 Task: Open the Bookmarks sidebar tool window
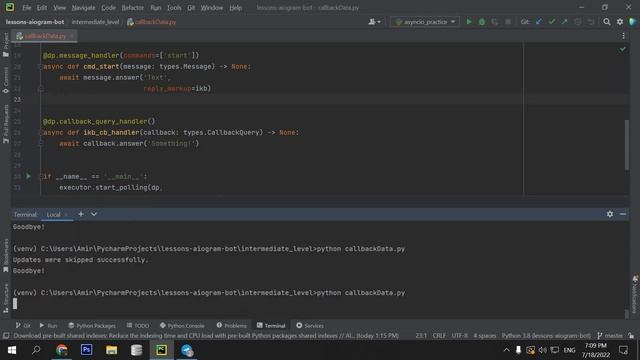[5, 256]
